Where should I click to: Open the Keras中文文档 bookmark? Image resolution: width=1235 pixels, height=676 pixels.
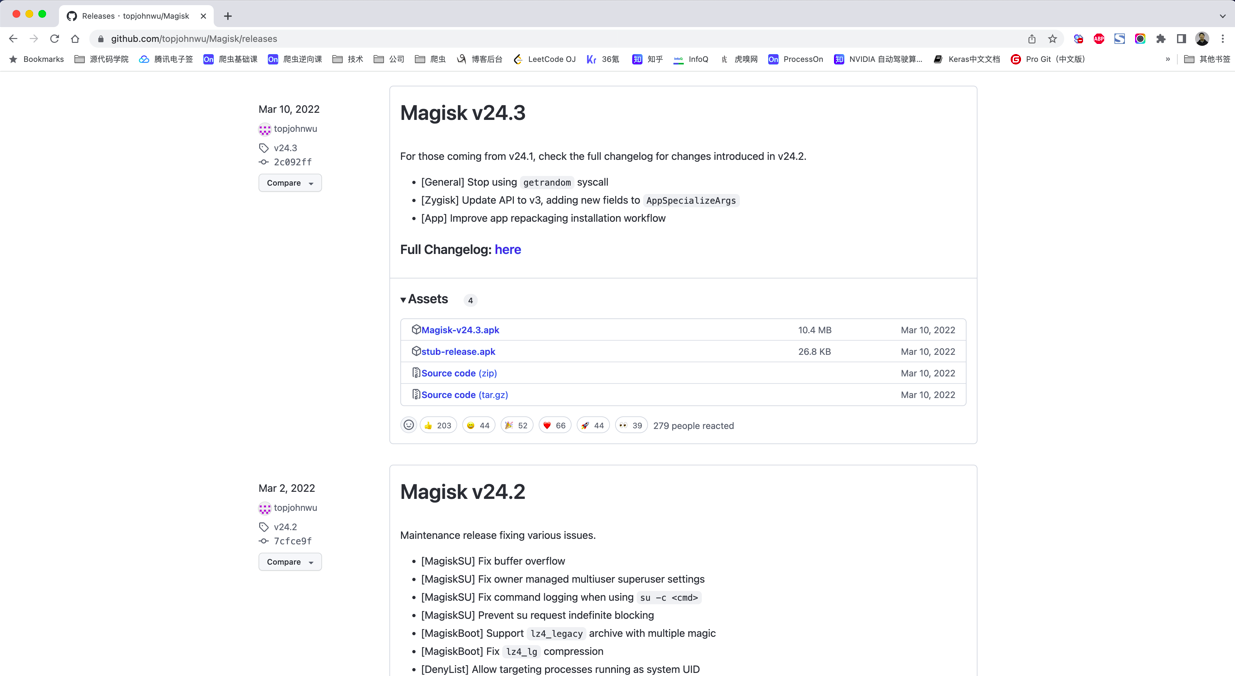(966, 59)
